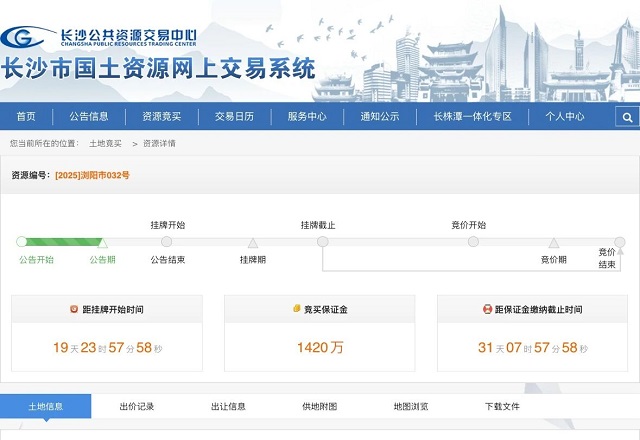This screenshot has width=640, height=440.
Task: Click the icon beside 距保证金缴纳截止时间
Action: pos(487,309)
